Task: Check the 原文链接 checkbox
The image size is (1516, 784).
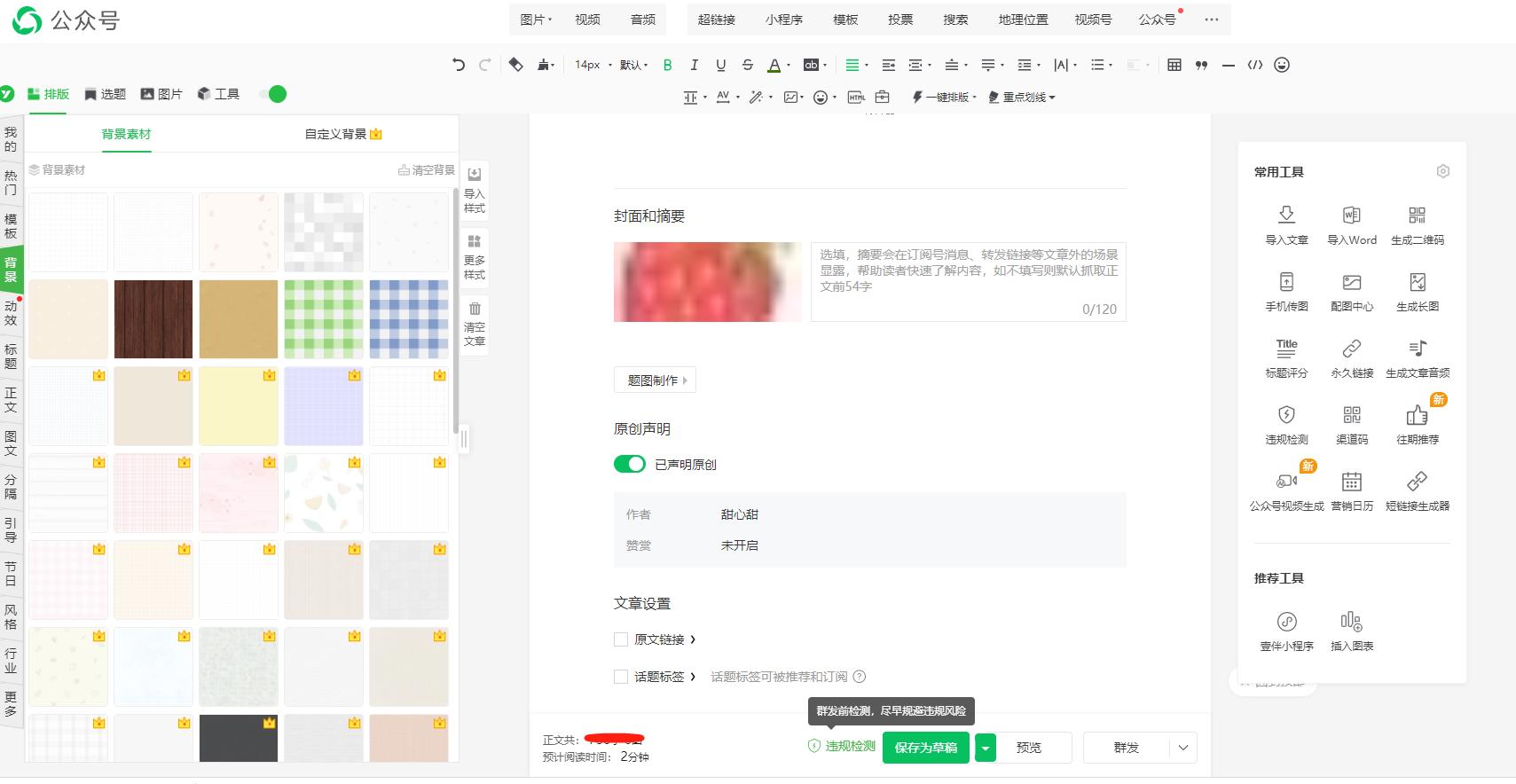Action: (x=621, y=639)
